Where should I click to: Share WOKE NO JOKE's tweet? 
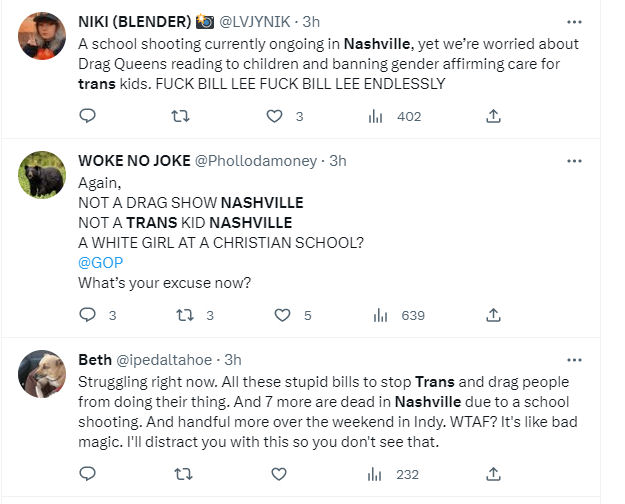pos(493,315)
